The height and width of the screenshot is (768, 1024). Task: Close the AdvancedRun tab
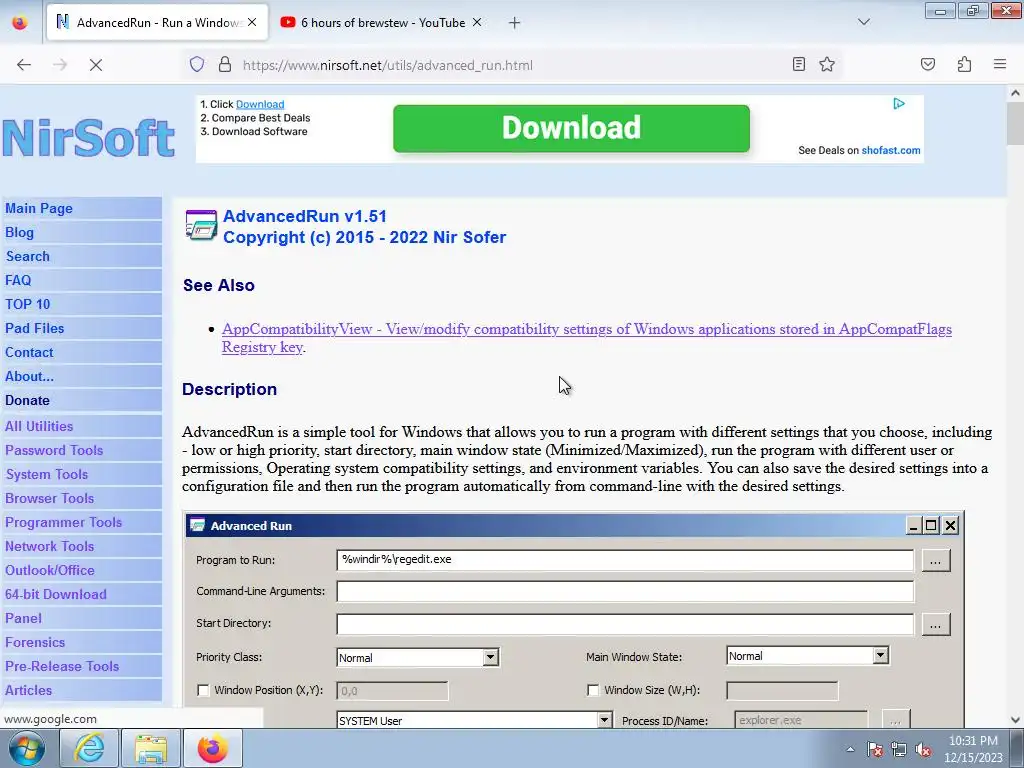(252, 22)
